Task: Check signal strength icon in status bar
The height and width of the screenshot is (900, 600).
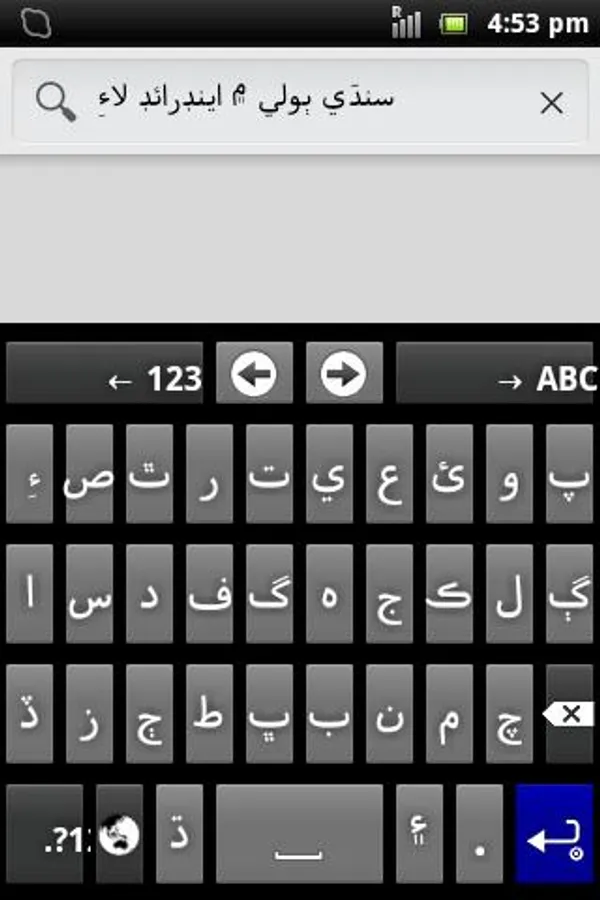Action: [406, 23]
